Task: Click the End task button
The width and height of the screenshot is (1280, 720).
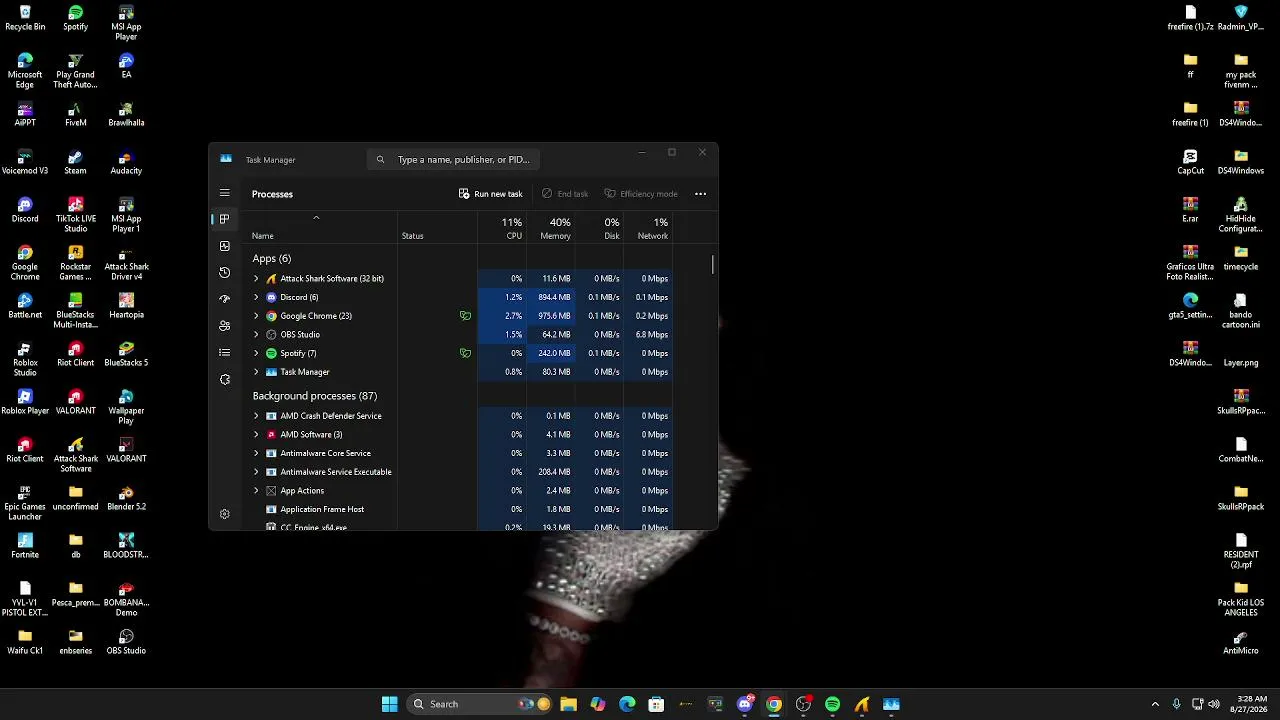Action: (x=565, y=194)
